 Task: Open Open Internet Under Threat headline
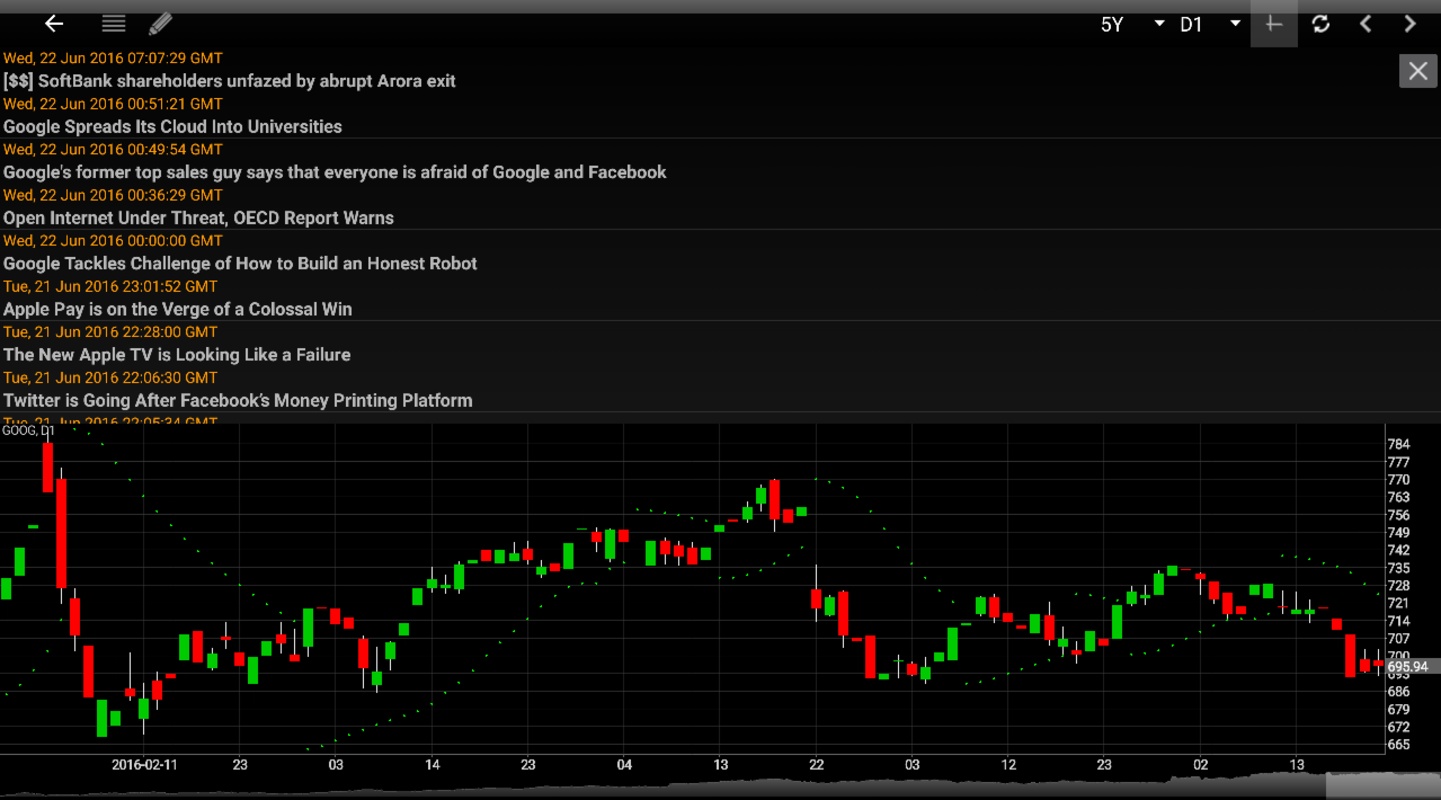[198, 218]
